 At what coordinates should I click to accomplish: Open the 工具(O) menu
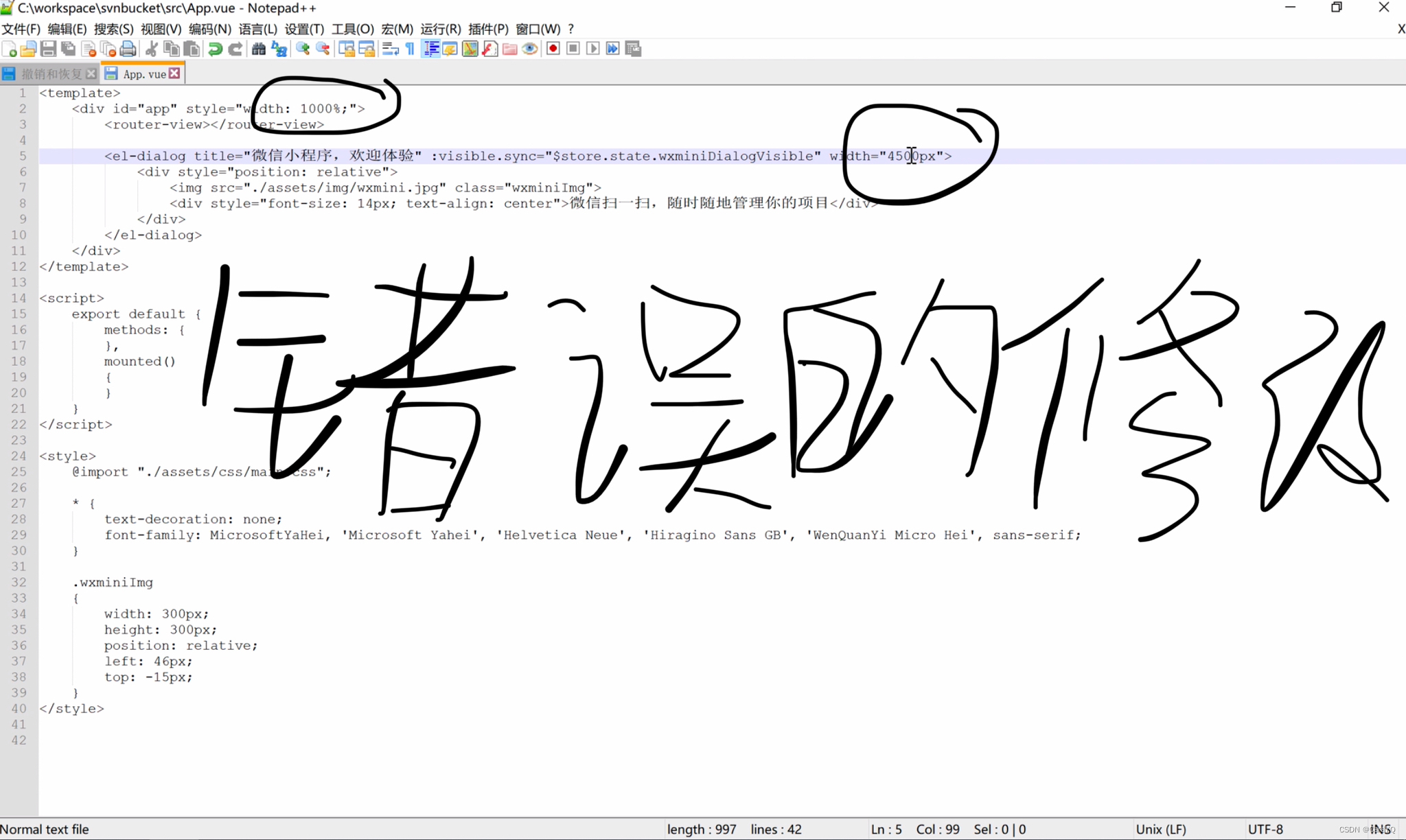pos(353,29)
